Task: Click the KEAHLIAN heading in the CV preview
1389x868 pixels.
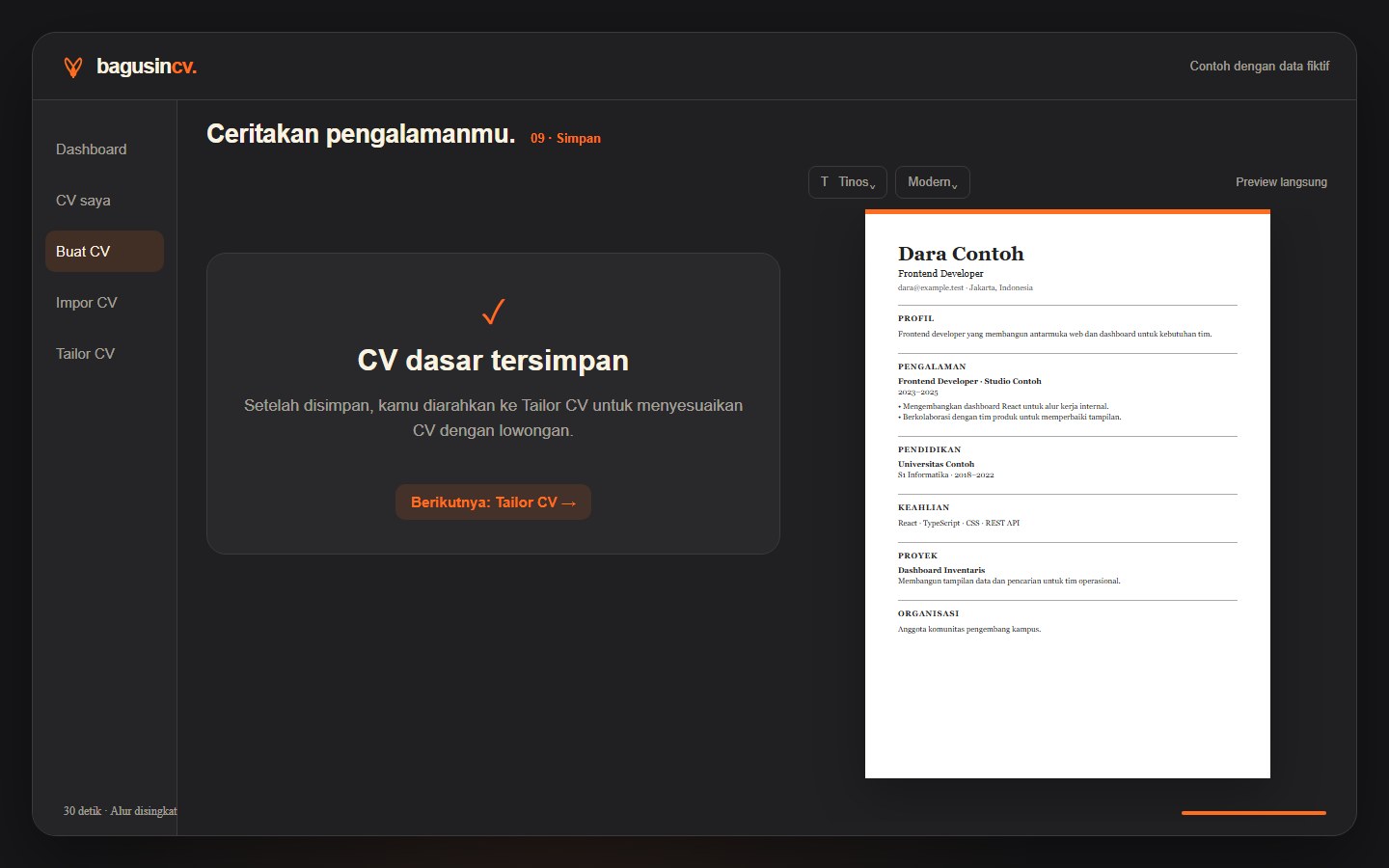Action: [x=924, y=507]
